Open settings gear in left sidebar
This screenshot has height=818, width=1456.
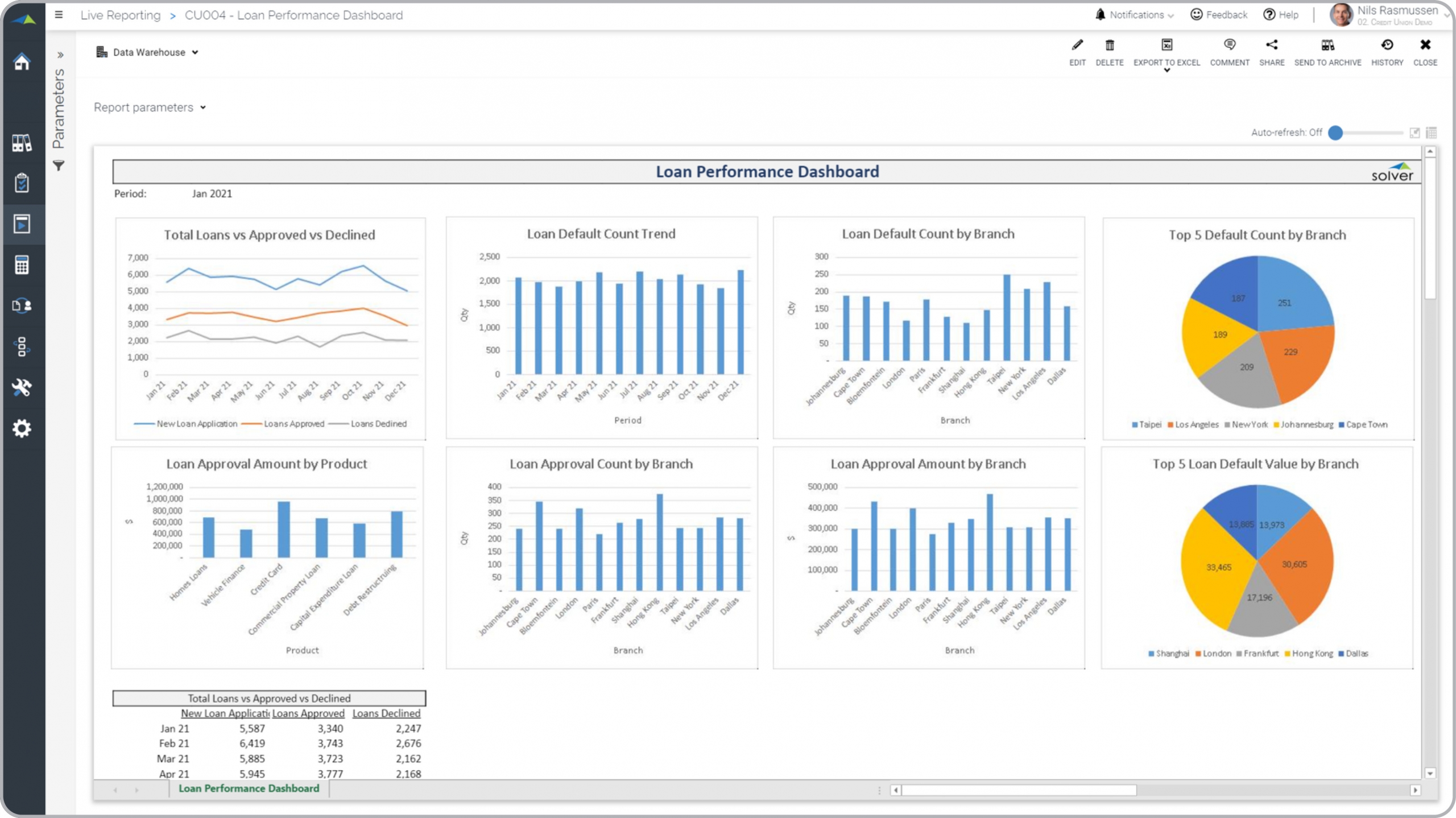click(x=22, y=428)
